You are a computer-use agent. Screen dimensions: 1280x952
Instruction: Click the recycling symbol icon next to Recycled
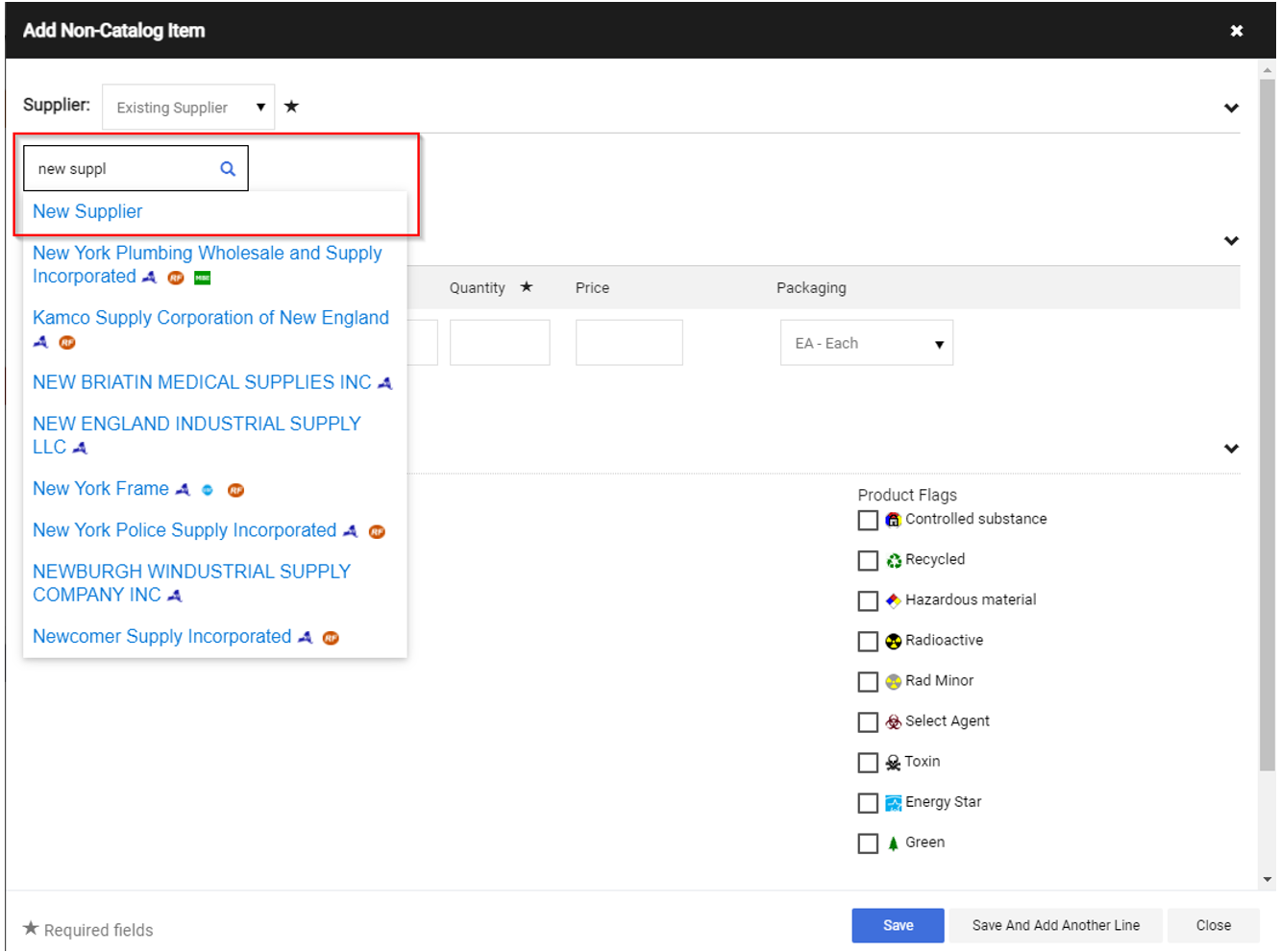pyautogui.click(x=893, y=561)
